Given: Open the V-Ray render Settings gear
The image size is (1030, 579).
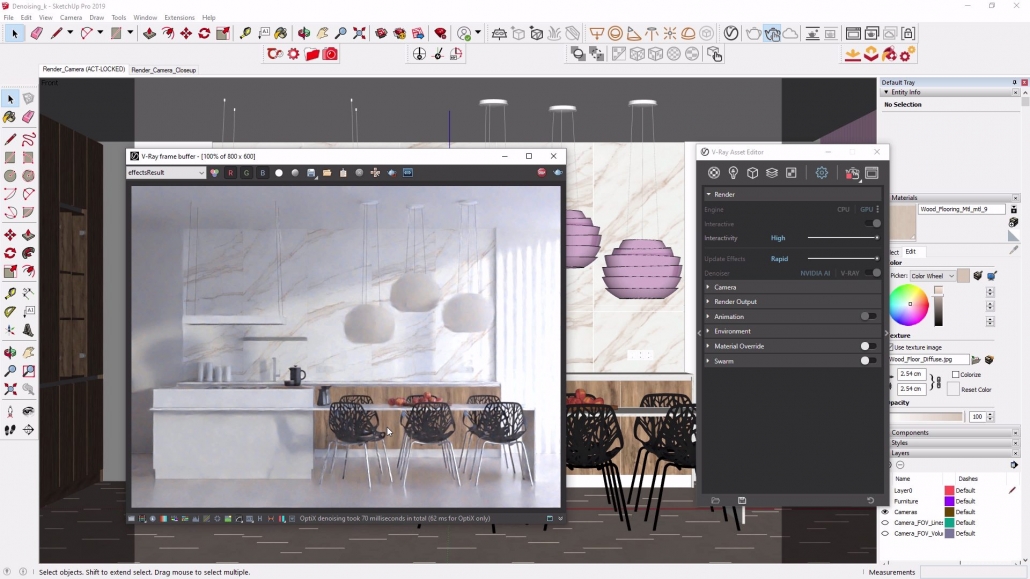Looking at the screenshot, I should tap(821, 172).
